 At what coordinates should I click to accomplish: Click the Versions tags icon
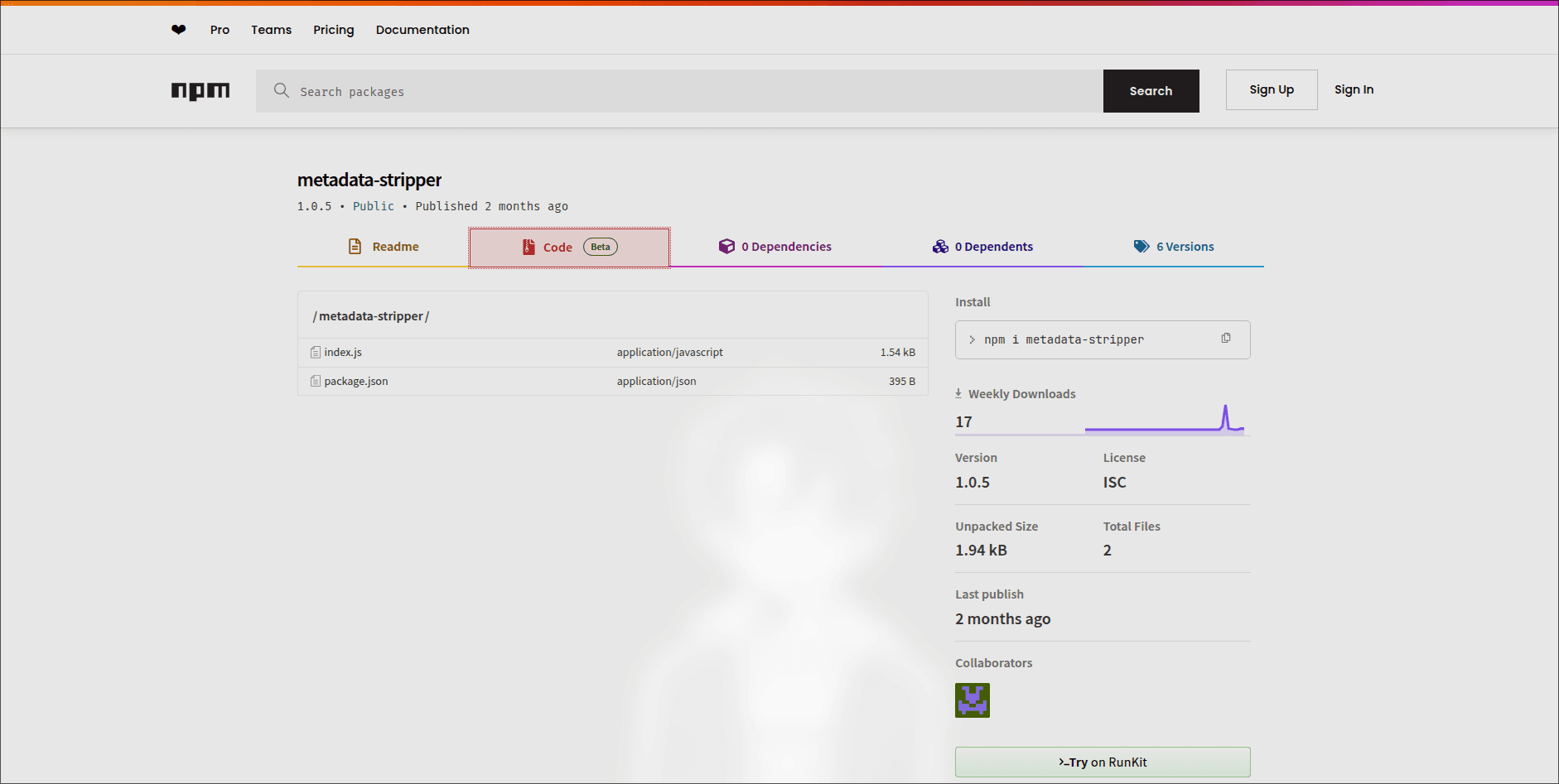tap(1141, 247)
